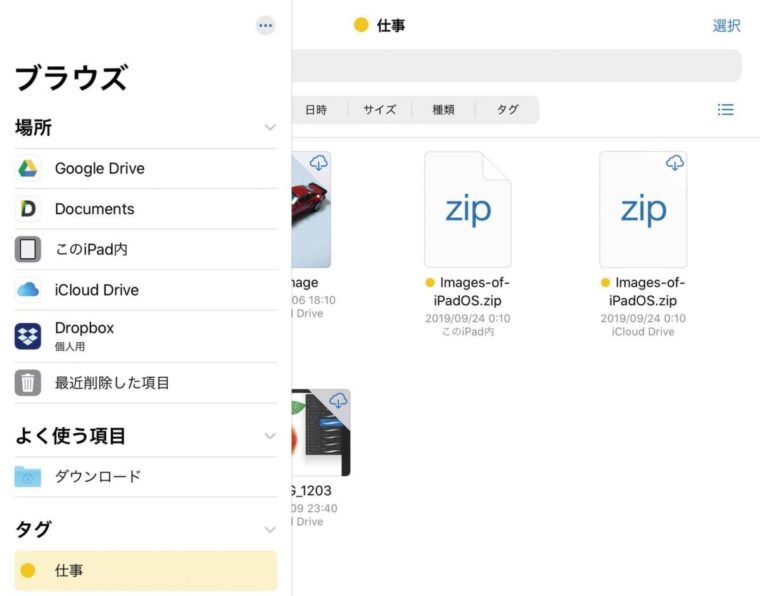
Task: Click the Dropbox icon
Action: point(28,336)
